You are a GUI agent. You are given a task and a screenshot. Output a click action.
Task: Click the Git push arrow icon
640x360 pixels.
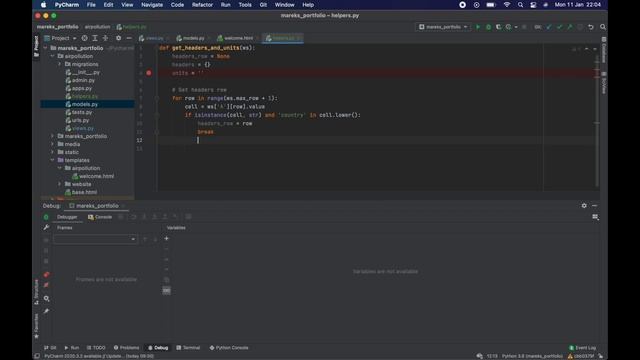(570, 27)
